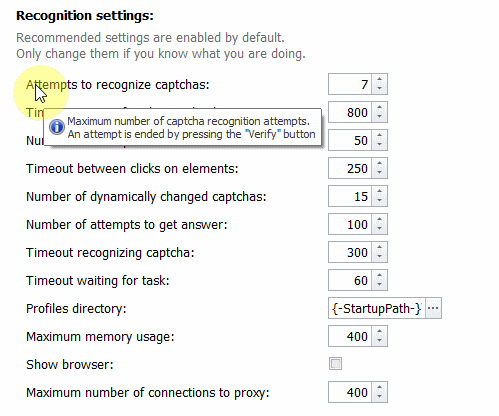Decrease Maximum memory usage value

[379, 341]
